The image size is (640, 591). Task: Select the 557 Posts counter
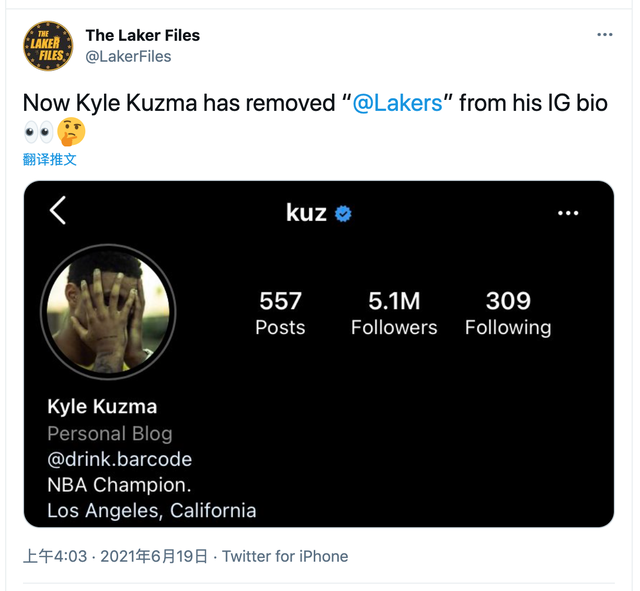pos(280,313)
